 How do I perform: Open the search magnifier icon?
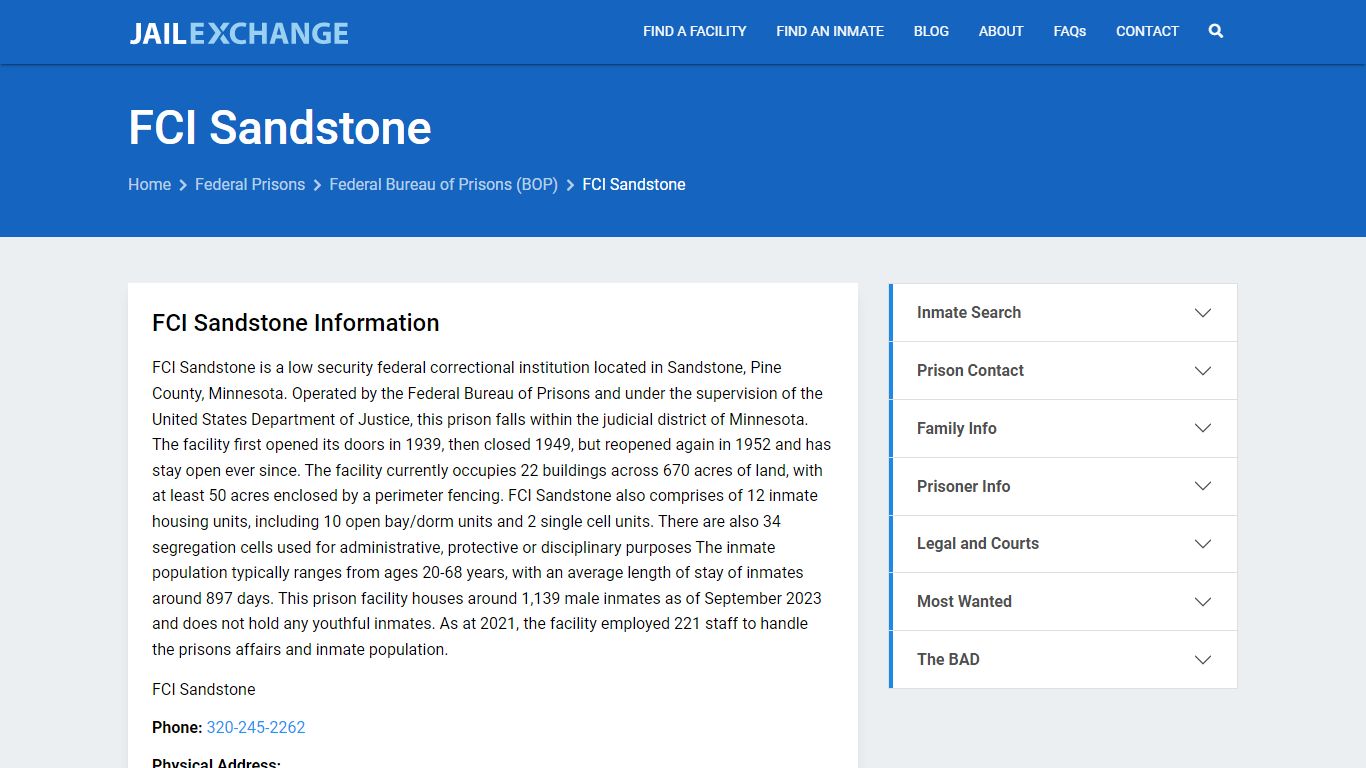coord(1216,31)
